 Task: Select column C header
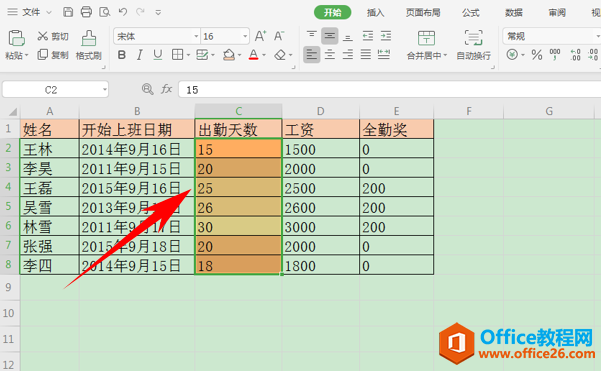(x=238, y=111)
